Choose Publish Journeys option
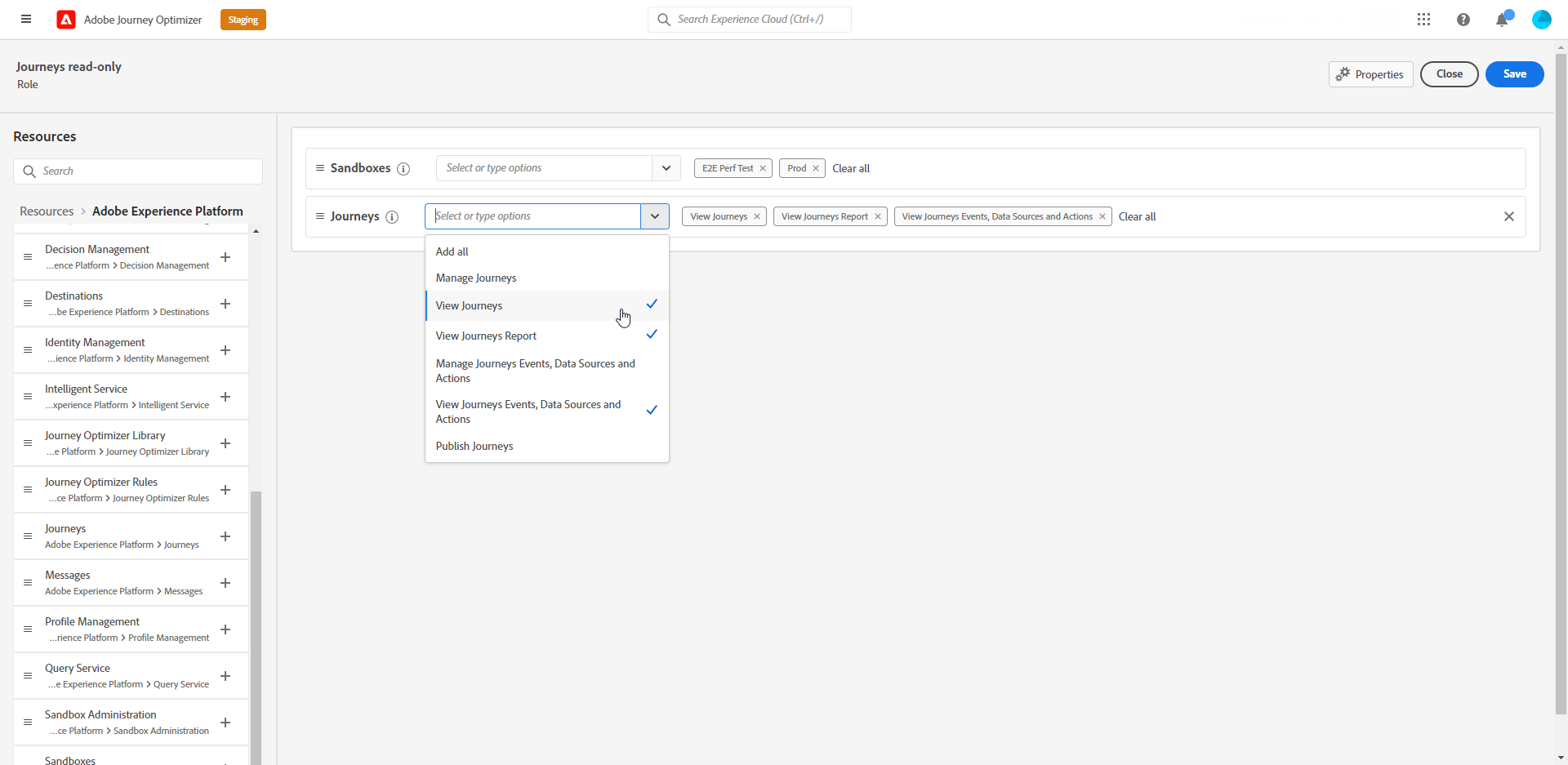The width and height of the screenshot is (1568, 765). (x=474, y=446)
